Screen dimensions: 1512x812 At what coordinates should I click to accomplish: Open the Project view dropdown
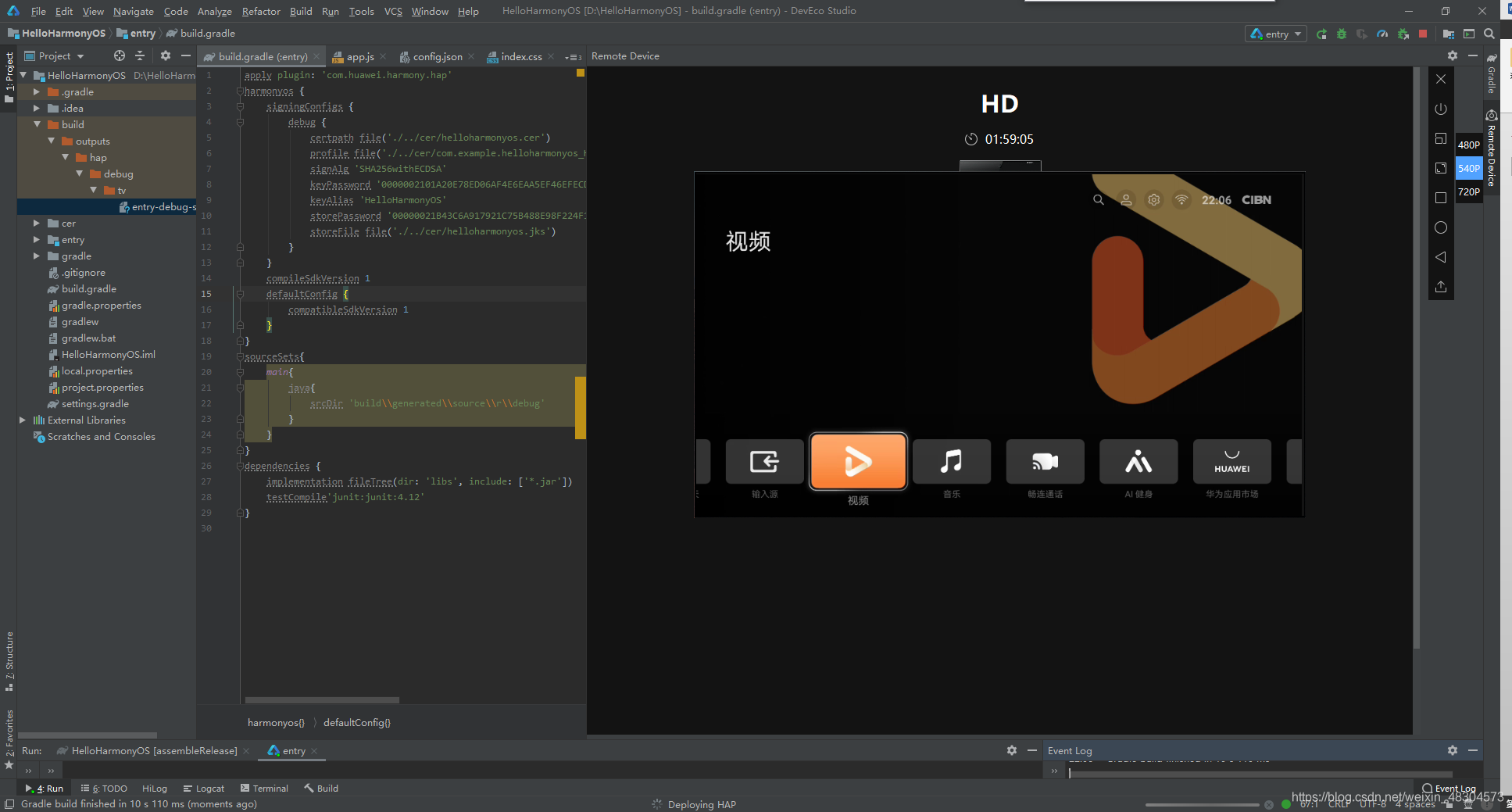pyautogui.click(x=55, y=56)
